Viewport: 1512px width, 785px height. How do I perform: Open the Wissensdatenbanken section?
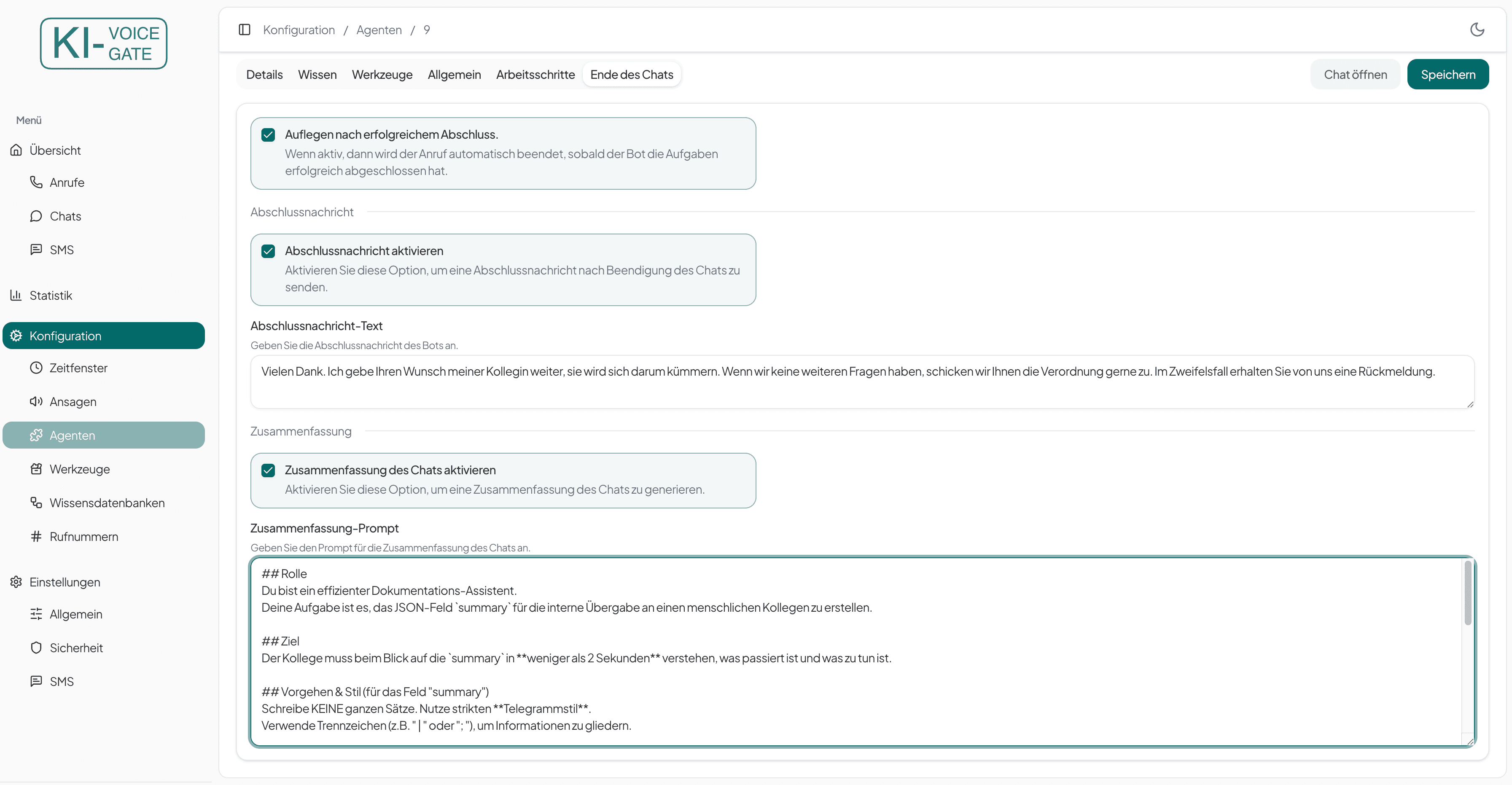[x=107, y=503]
